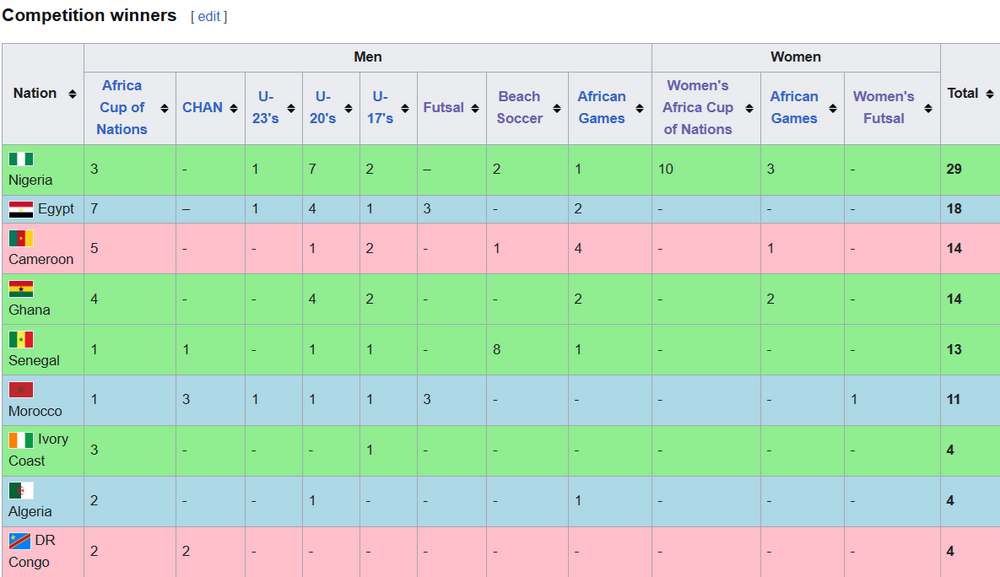Open the U-20's column header link
The height and width of the screenshot is (577, 1000).
click(322, 108)
